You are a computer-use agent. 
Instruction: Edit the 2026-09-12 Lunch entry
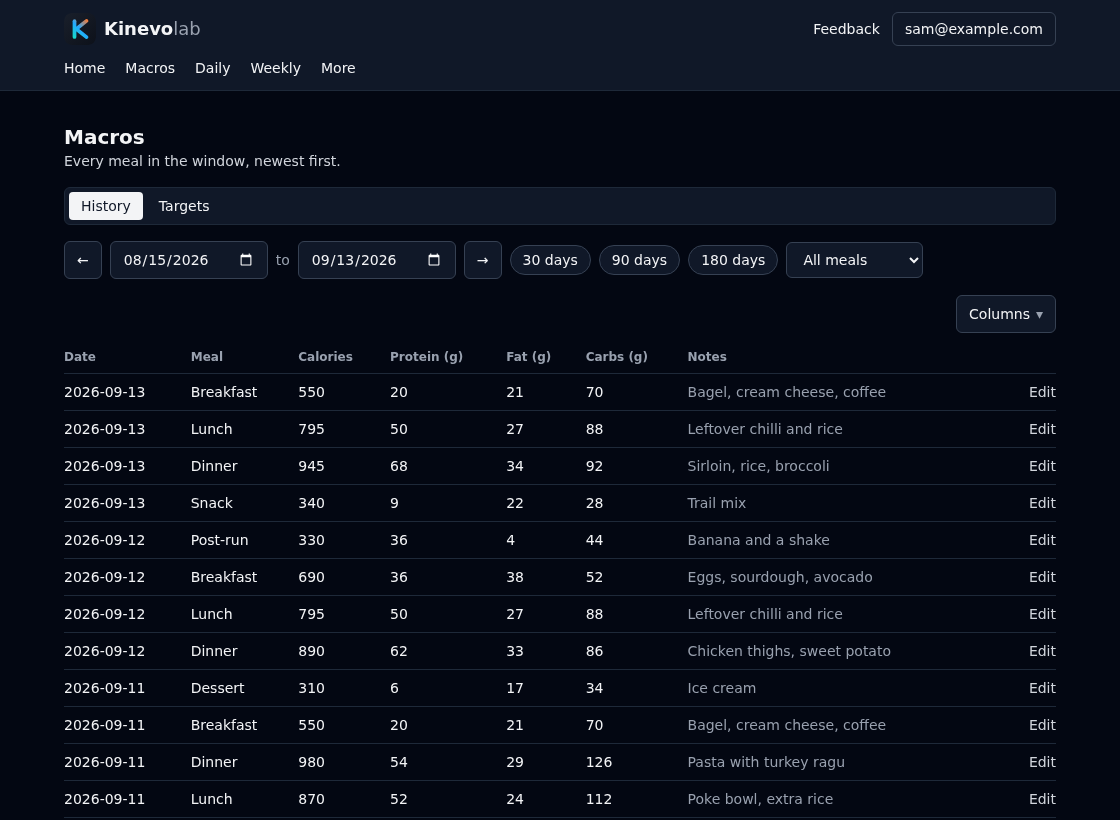tap(1042, 614)
